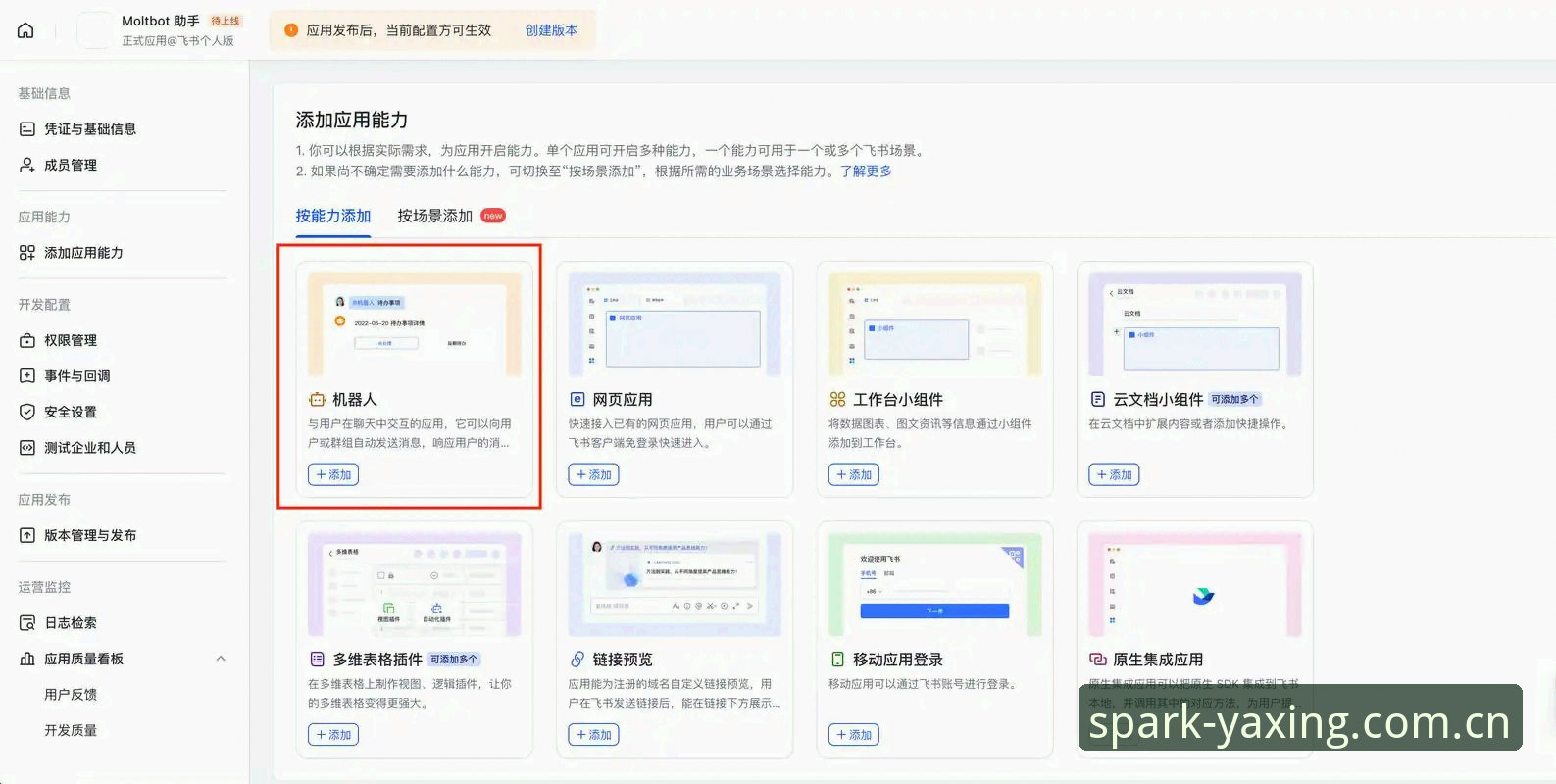The width and height of the screenshot is (1556, 784).
Task: Add the 多维表格插件 capability
Action: (333, 734)
